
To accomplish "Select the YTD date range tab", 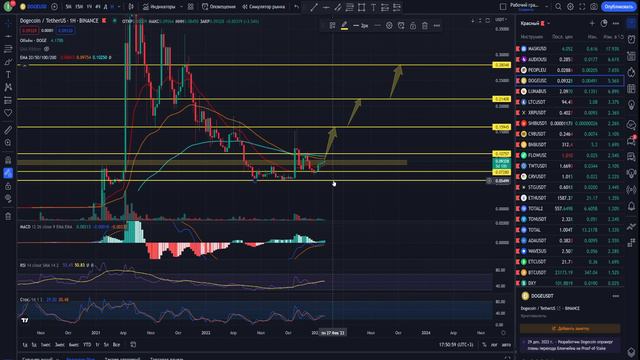I will coord(87,344).
